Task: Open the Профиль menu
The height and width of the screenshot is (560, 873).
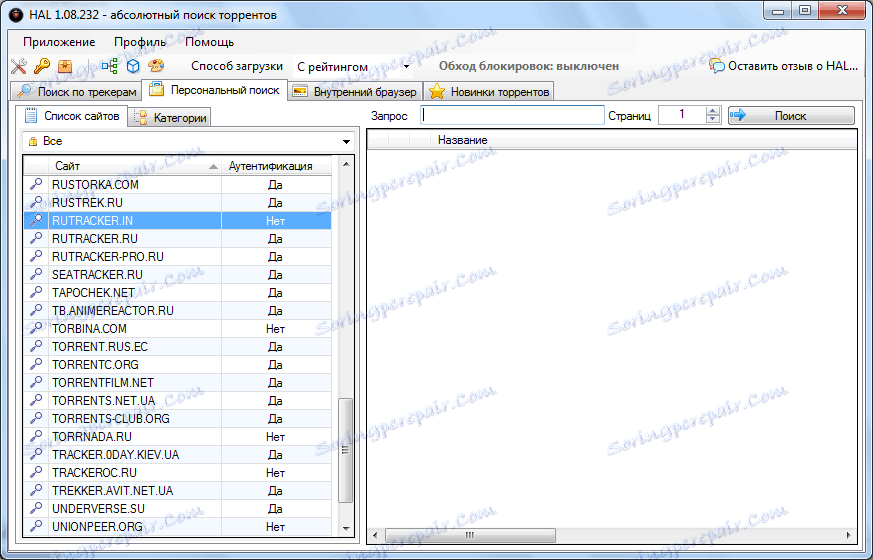Action: 140,42
